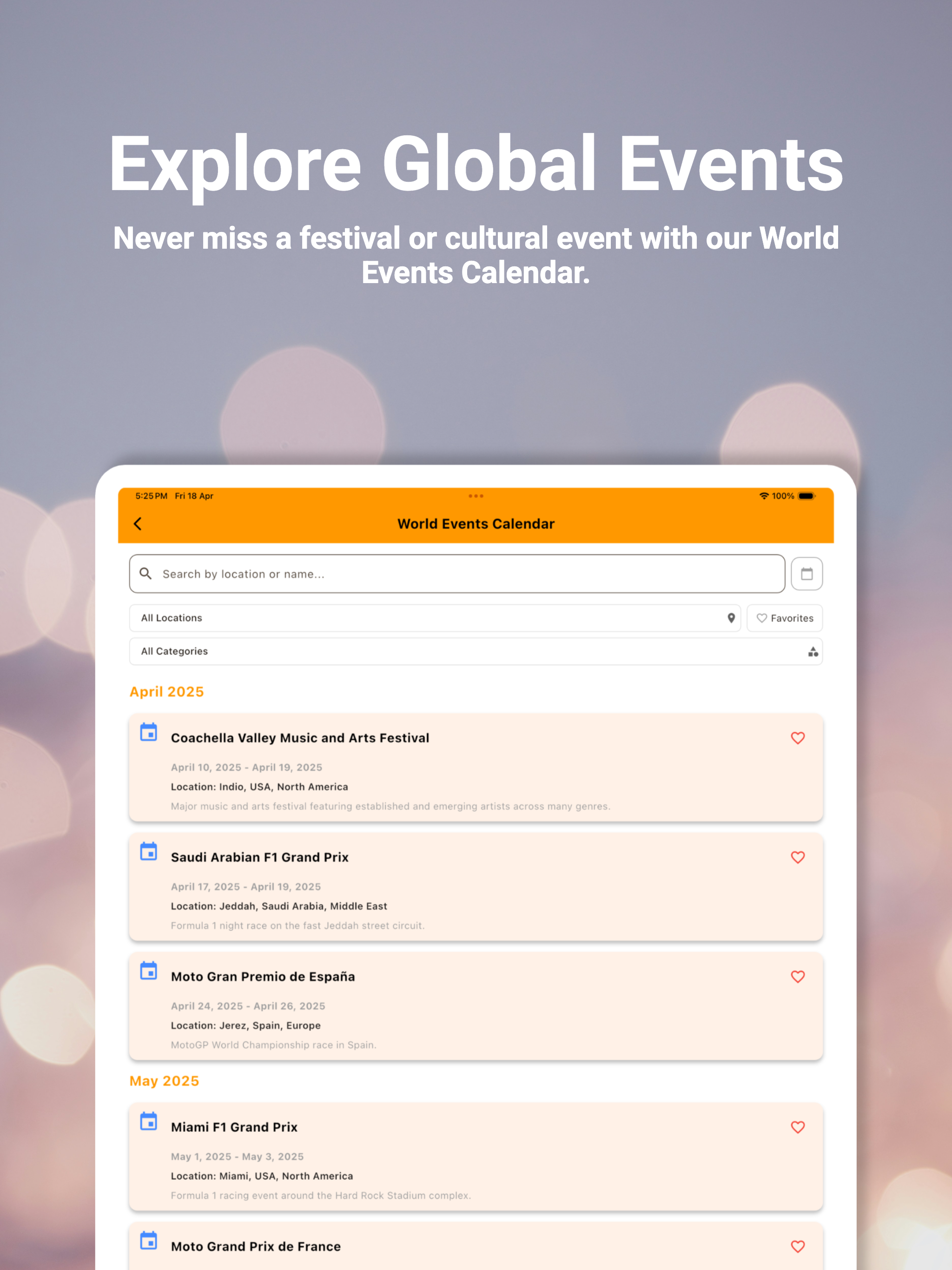Click the categories shapes icon
Image resolution: width=952 pixels, height=1270 pixels.
click(x=813, y=651)
